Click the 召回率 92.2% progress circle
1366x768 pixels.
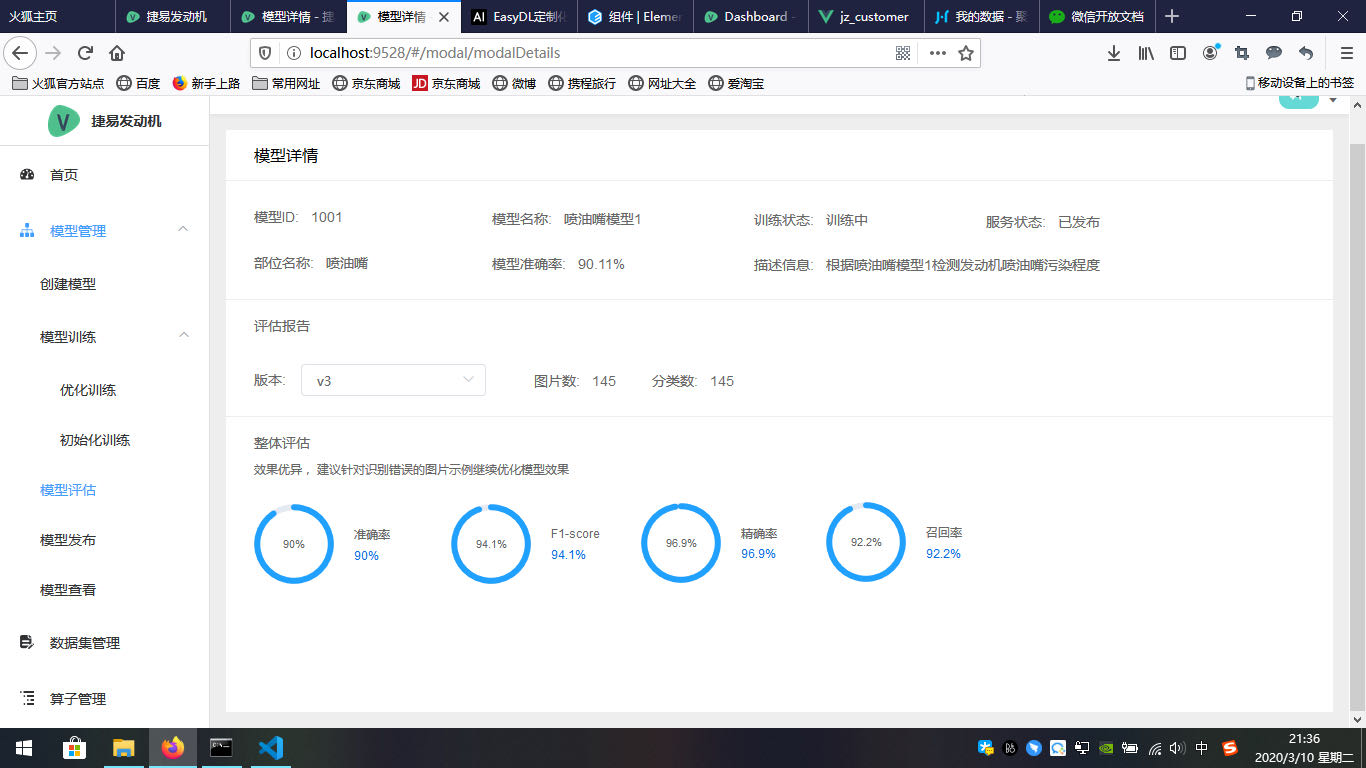[866, 542]
